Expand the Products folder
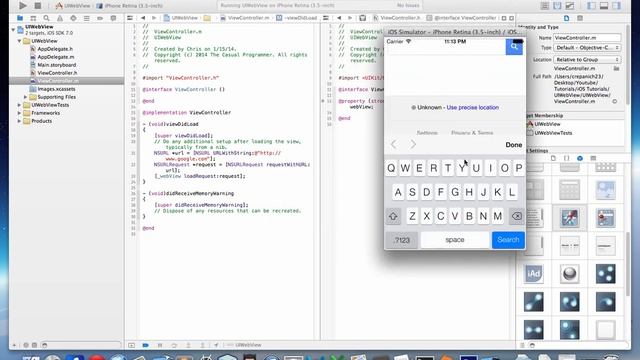 [x=19, y=121]
